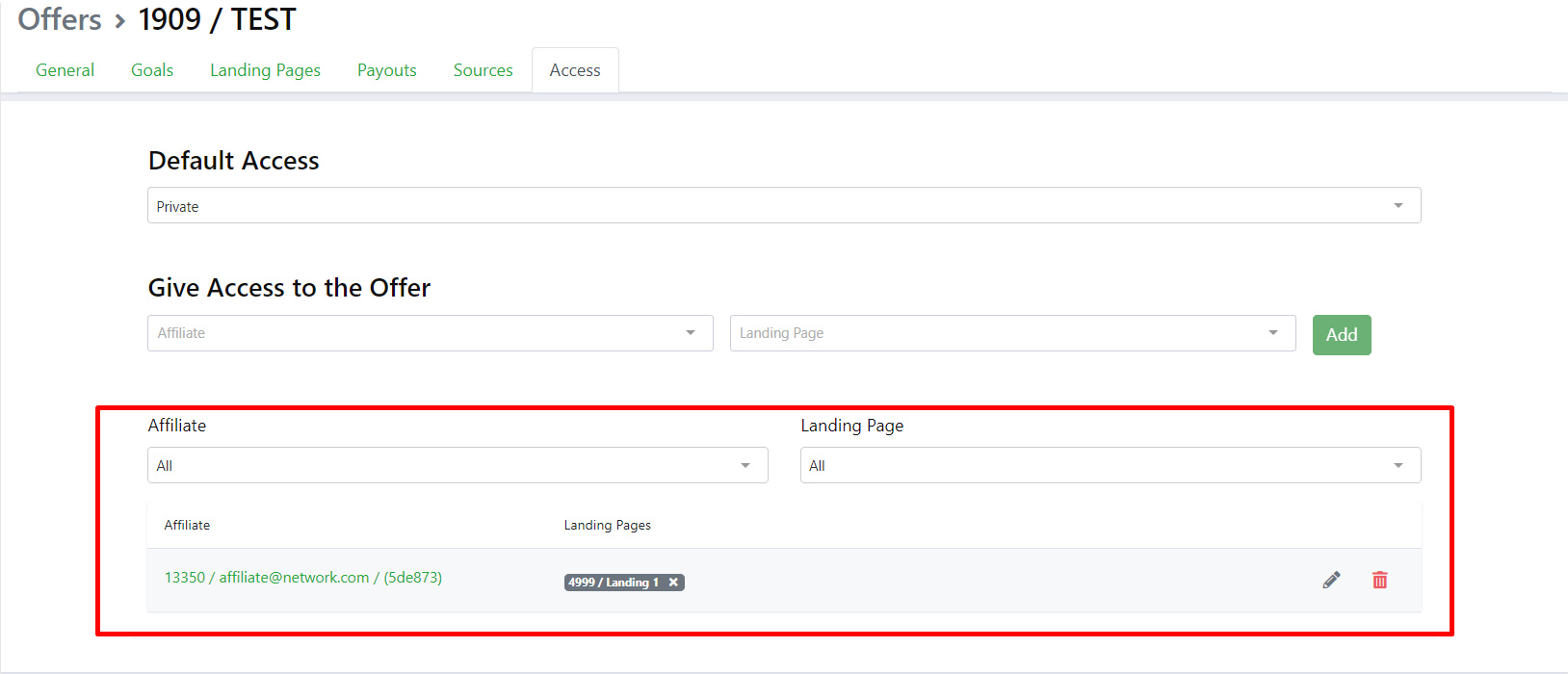The height and width of the screenshot is (674, 1568).
Task: Click the pencil edit icon for affiliate 13350
Action: (1331, 580)
